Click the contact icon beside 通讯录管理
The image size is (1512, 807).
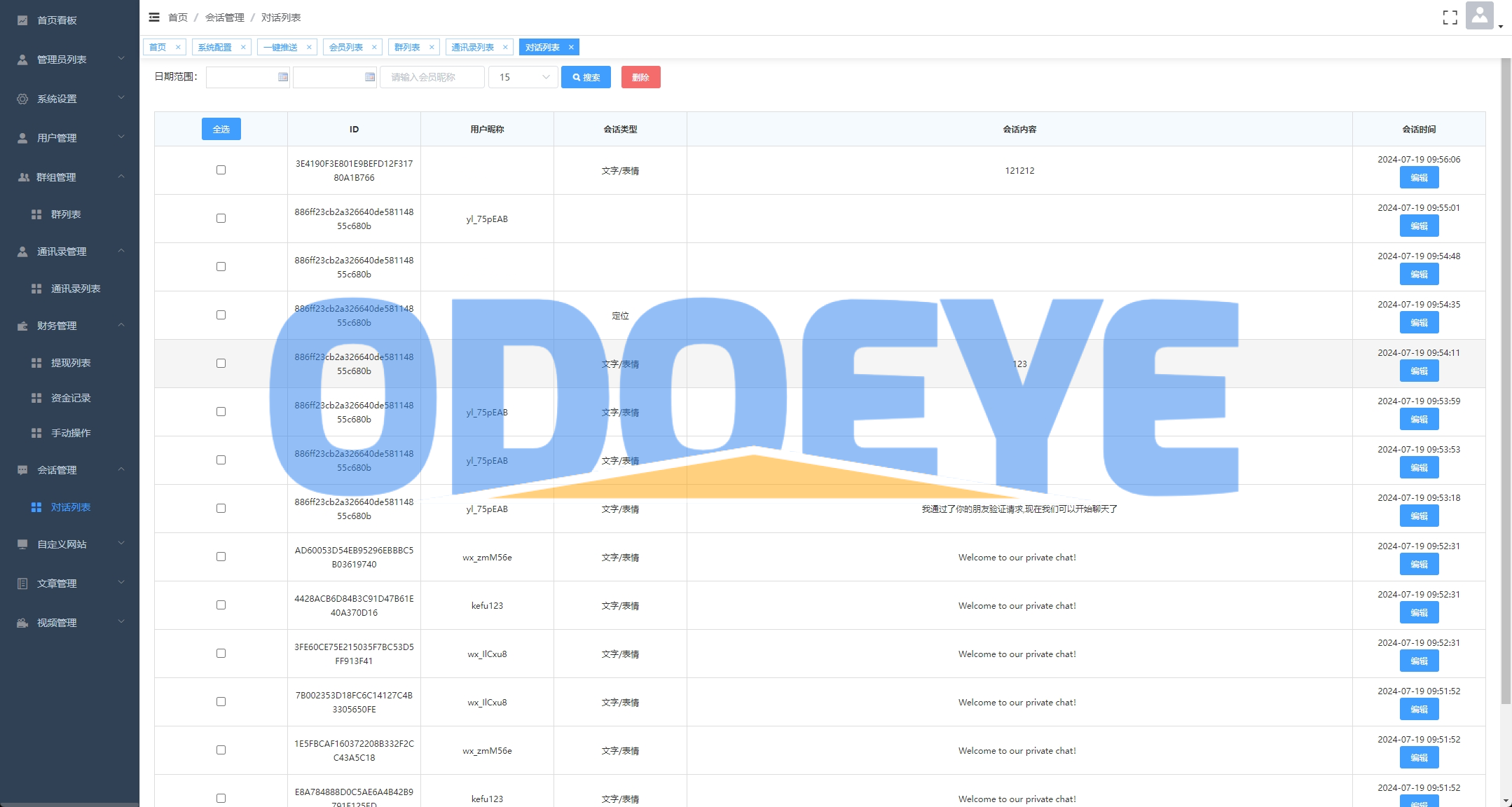coord(22,251)
